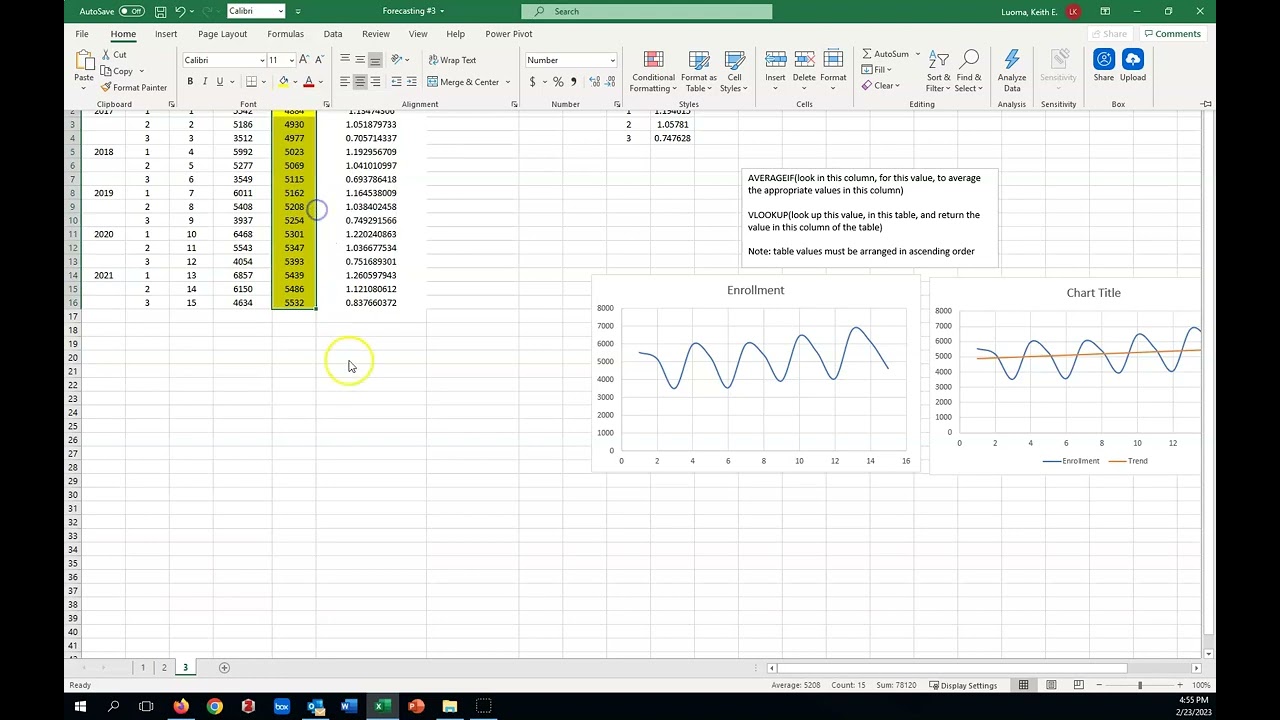
Task: Select Normal view icon in status bar
Action: point(1024,685)
